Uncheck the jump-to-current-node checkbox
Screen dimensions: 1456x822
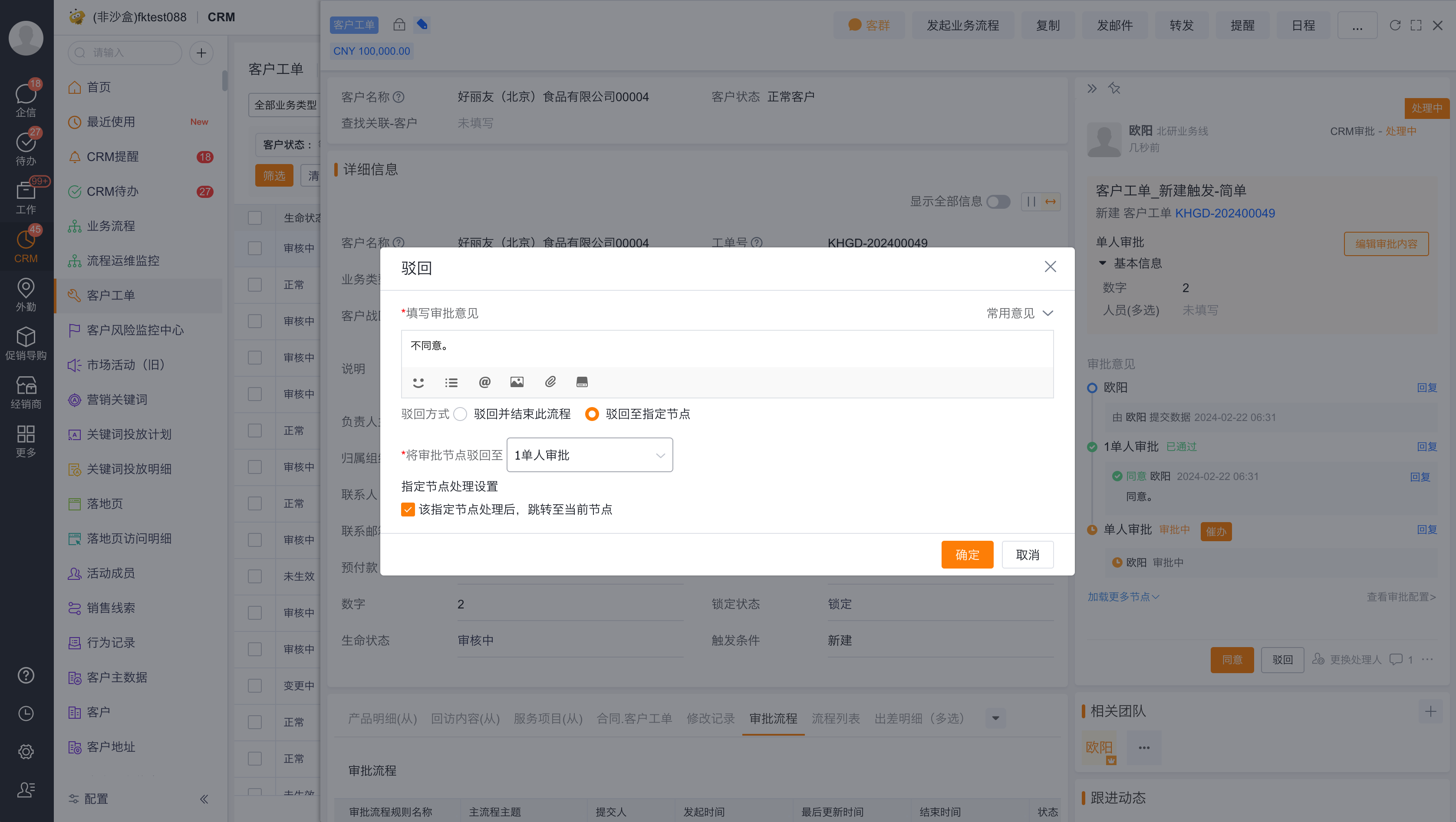pyautogui.click(x=408, y=509)
